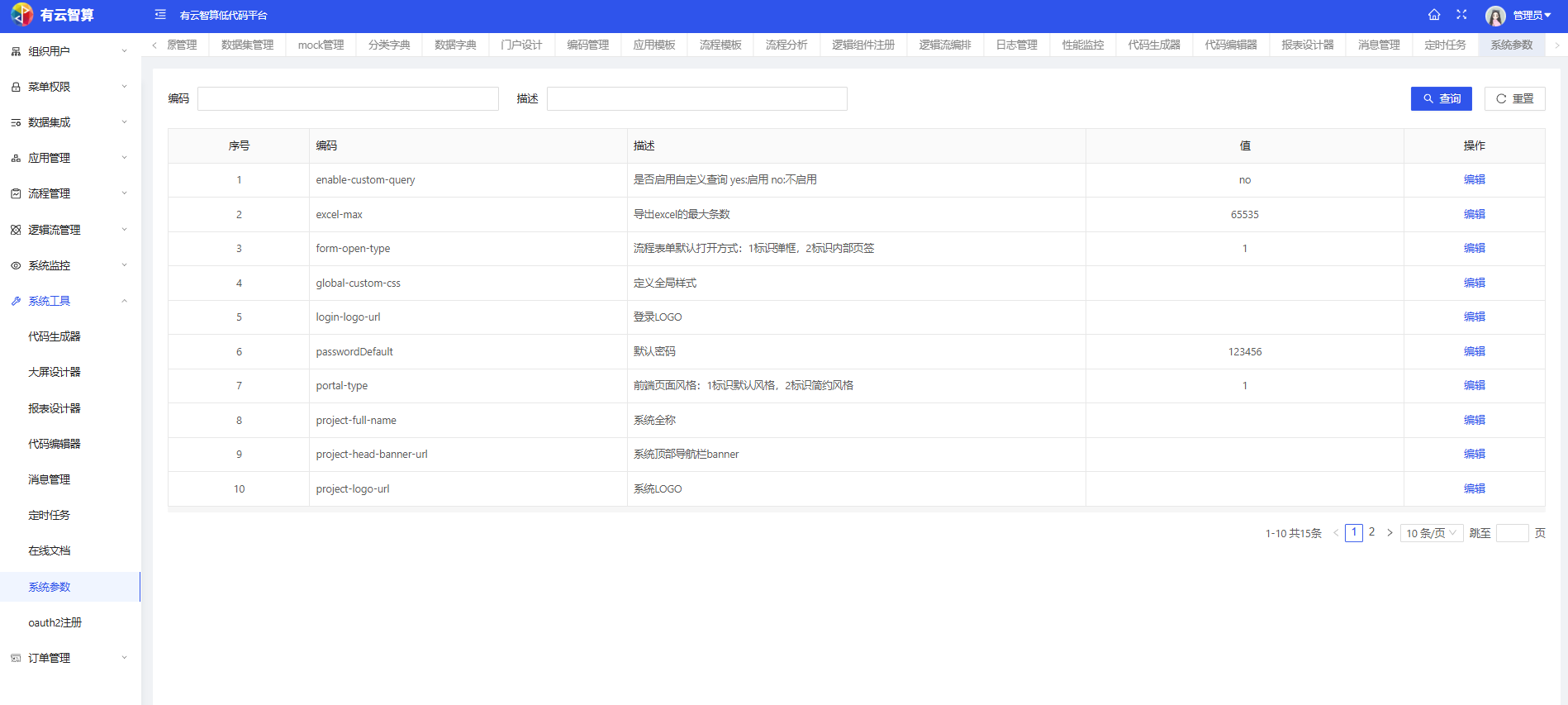Viewport: 1568px width, 705px height.
Task: Expand the 组织用户 sidebar menu
Action: click(70, 51)
